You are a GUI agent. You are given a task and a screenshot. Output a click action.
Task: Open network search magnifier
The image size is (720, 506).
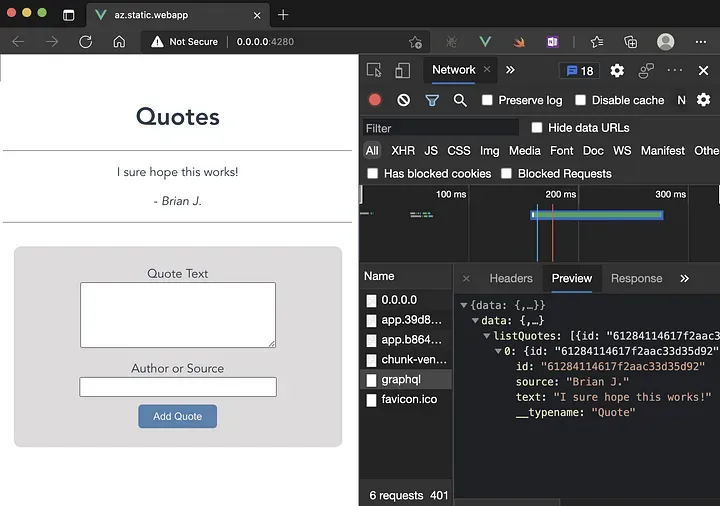coord(460,100)
